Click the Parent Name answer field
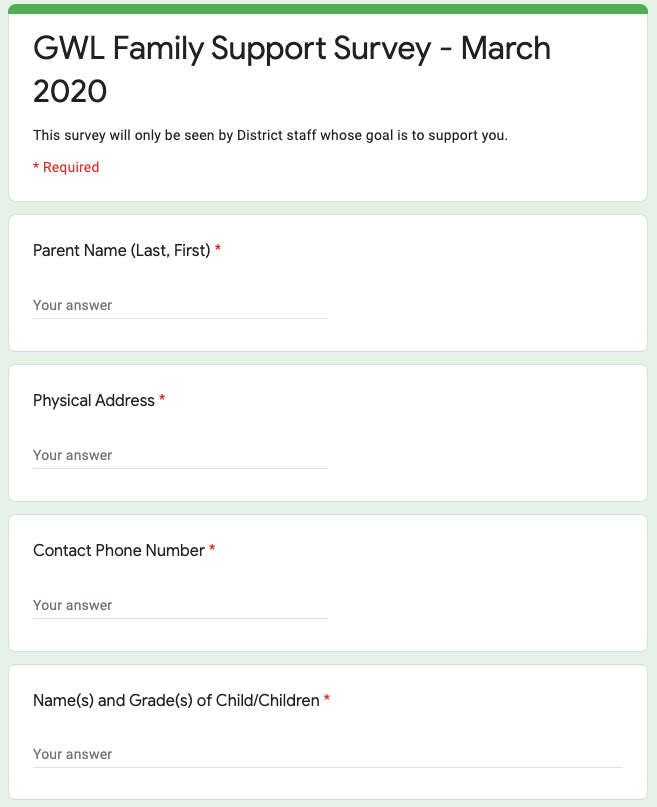 pyautogui.click(x=180, y=306)
